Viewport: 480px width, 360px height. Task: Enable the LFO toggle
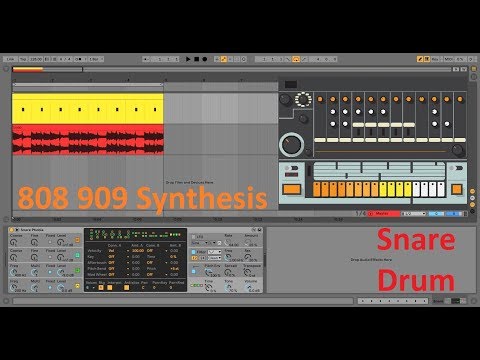point(193,237)
